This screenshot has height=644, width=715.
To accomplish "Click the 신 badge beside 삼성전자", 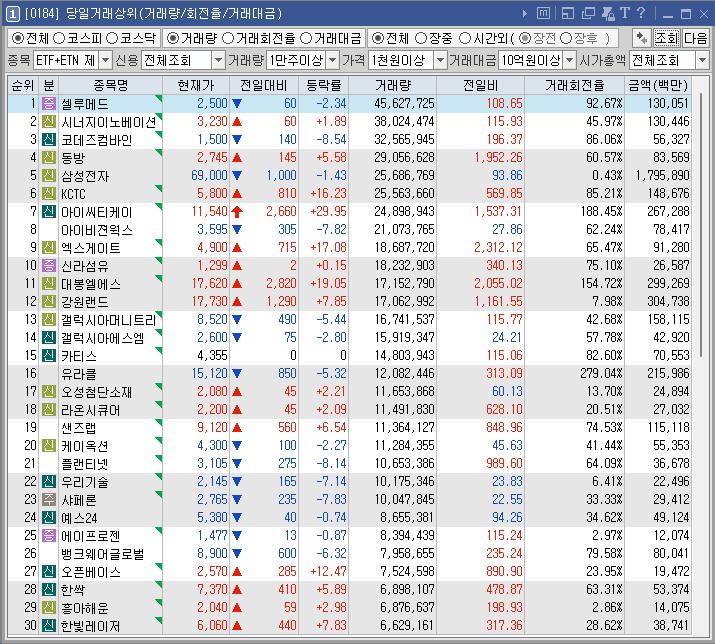I will tap(49, 176).
